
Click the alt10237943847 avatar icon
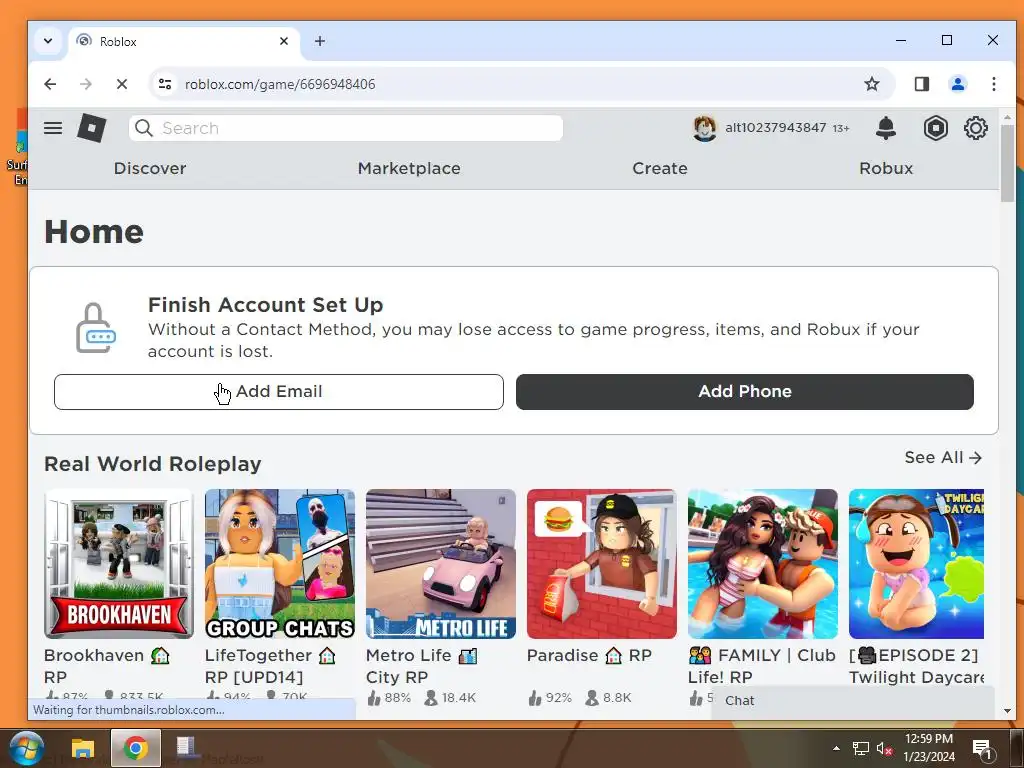705,128
